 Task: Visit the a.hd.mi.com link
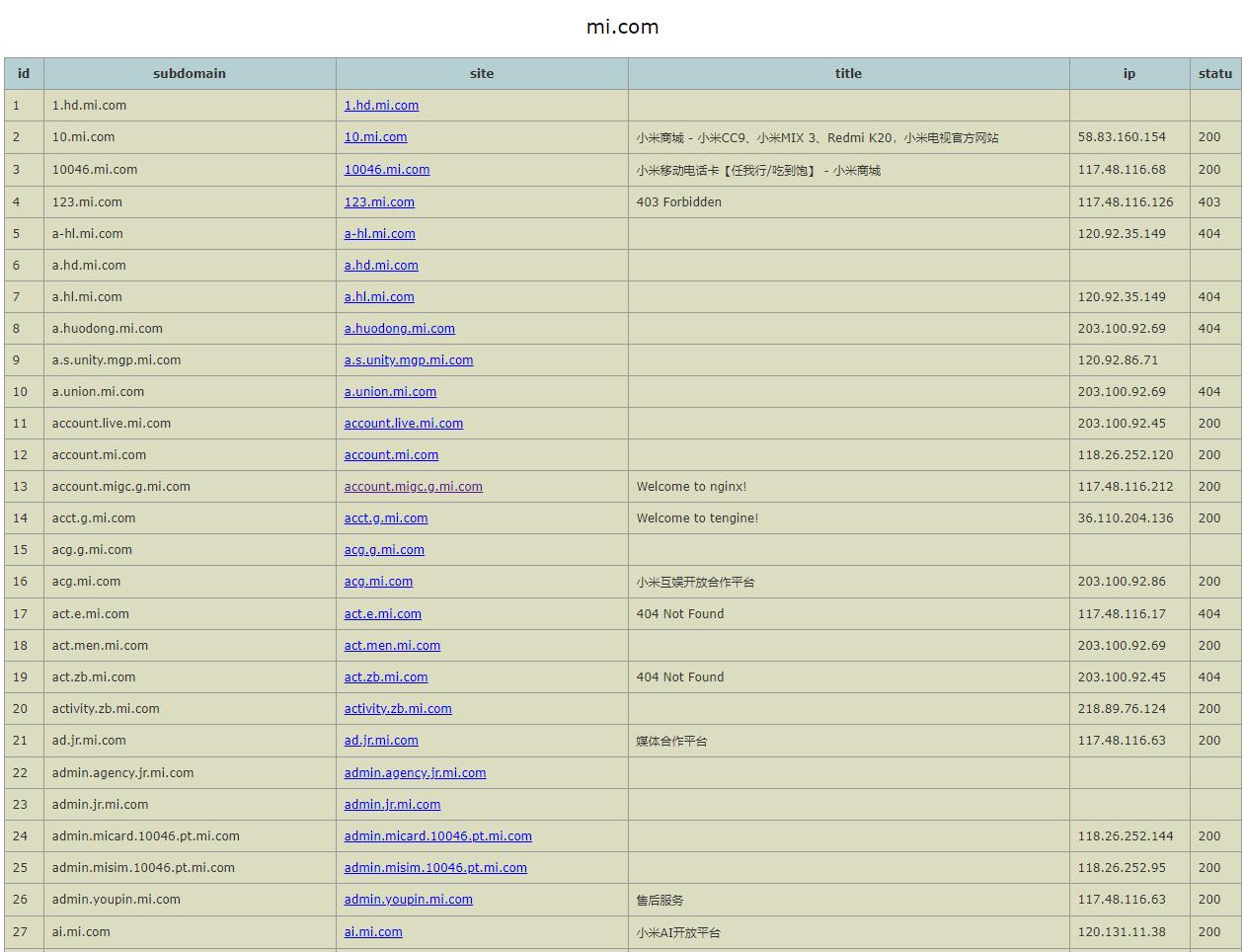381,265
